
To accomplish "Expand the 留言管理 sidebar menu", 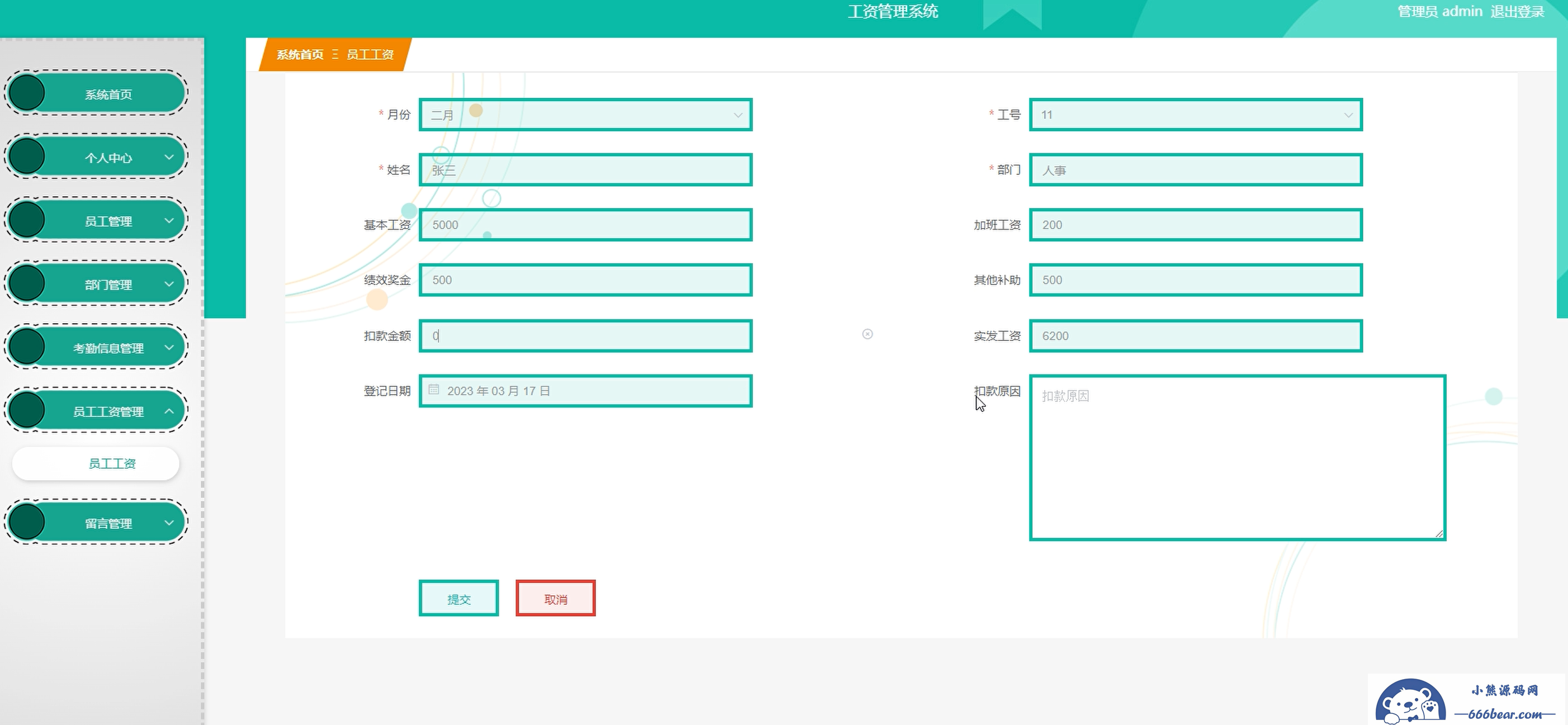I will click(x=96, y=522).
